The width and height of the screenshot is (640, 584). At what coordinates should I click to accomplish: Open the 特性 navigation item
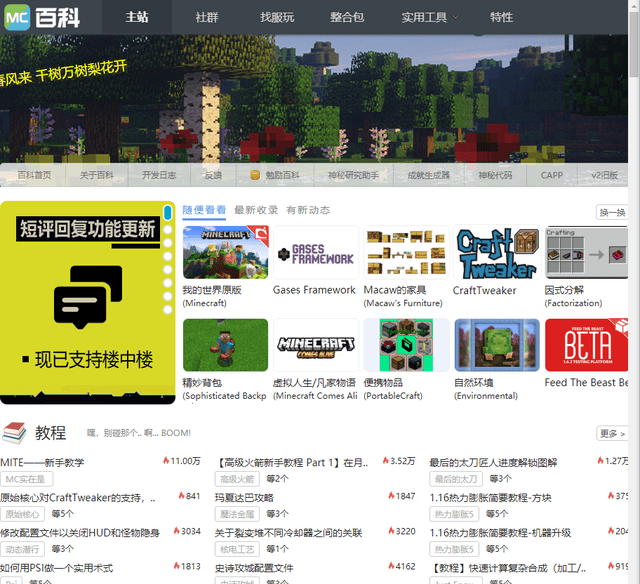pyautogui.click(x=501, y=17)
